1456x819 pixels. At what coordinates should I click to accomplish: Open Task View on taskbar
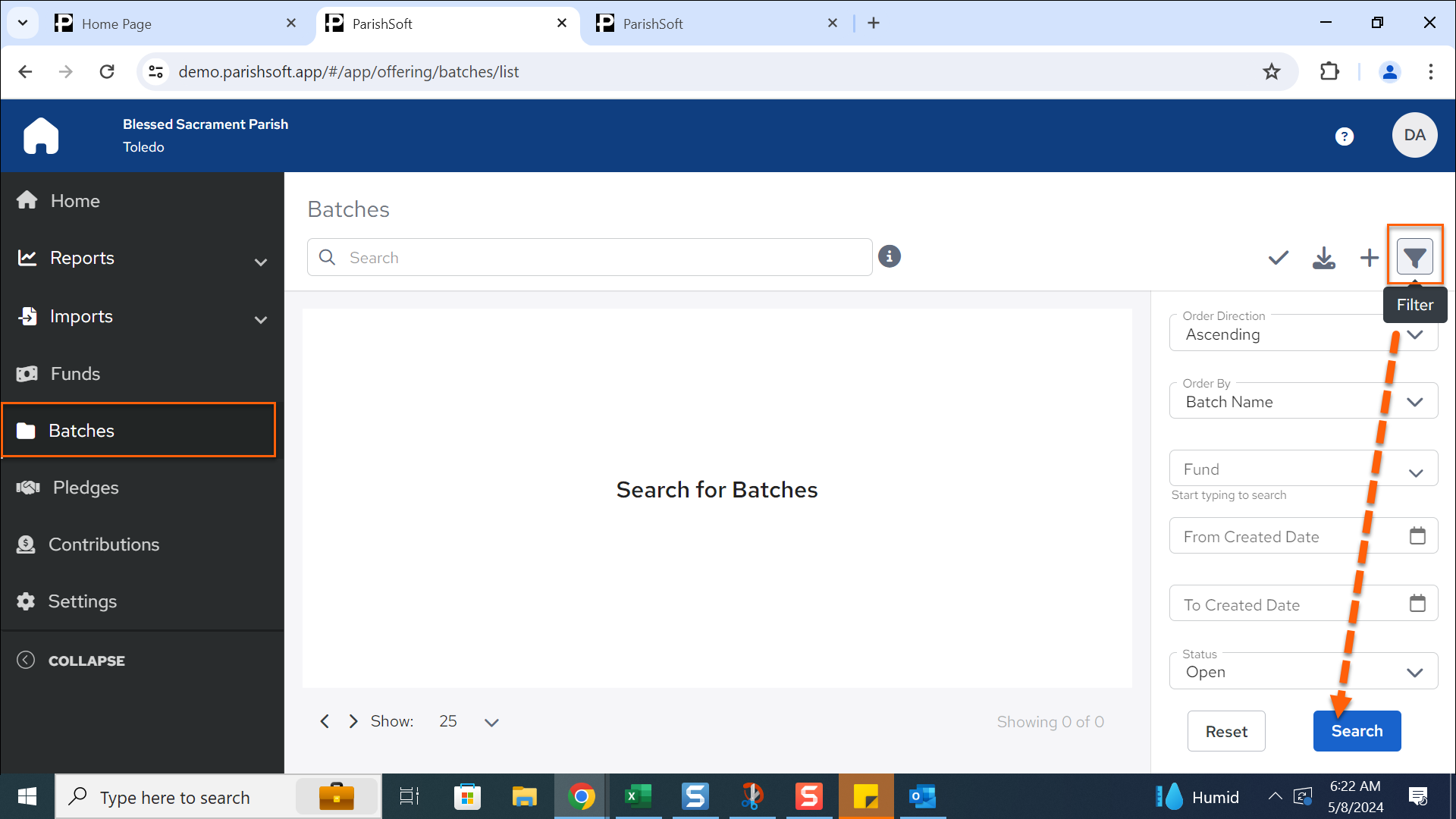pyautogui.click(x=409, y=797)
